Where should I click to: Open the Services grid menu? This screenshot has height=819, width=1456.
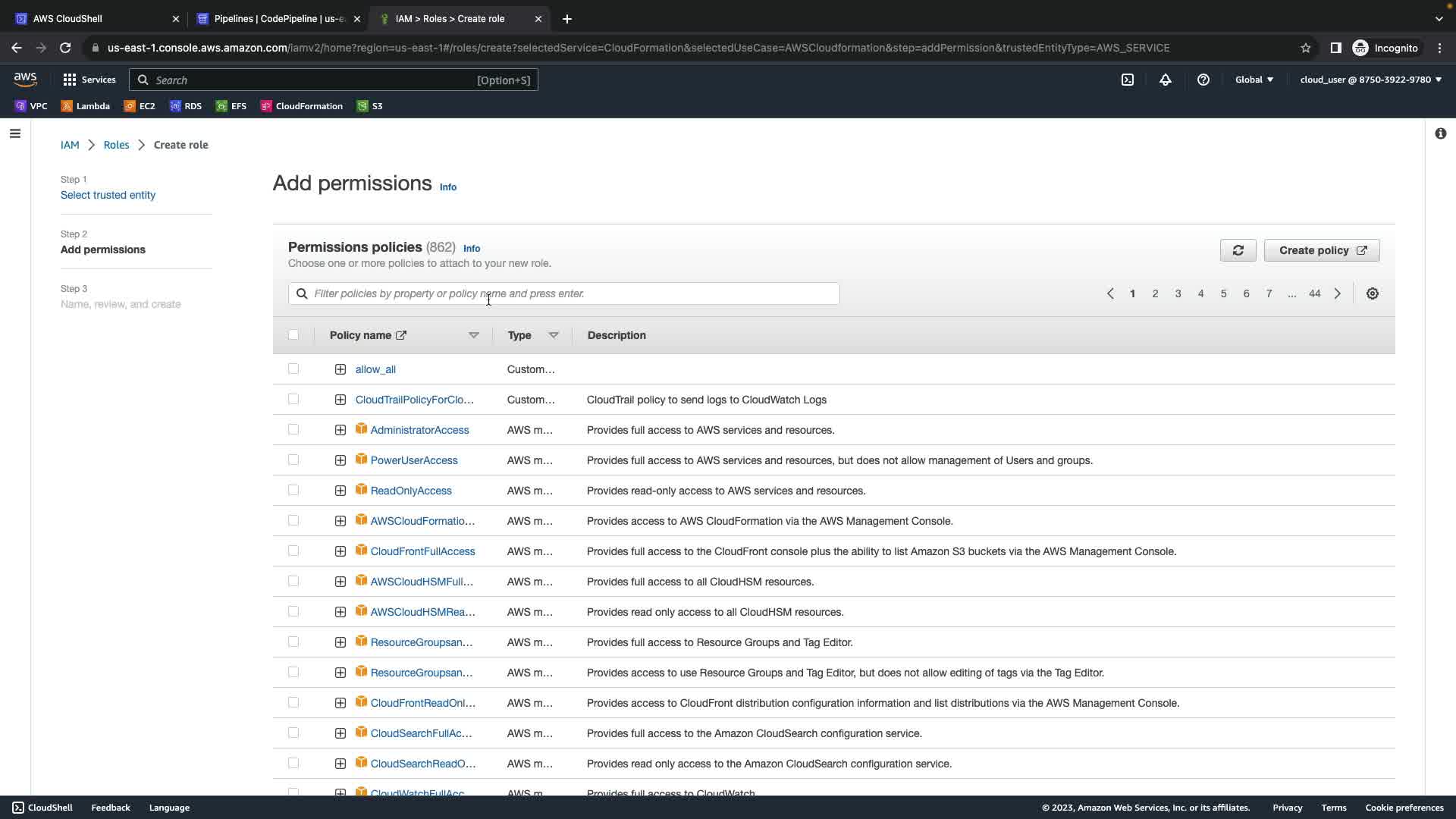click(89, 80)
